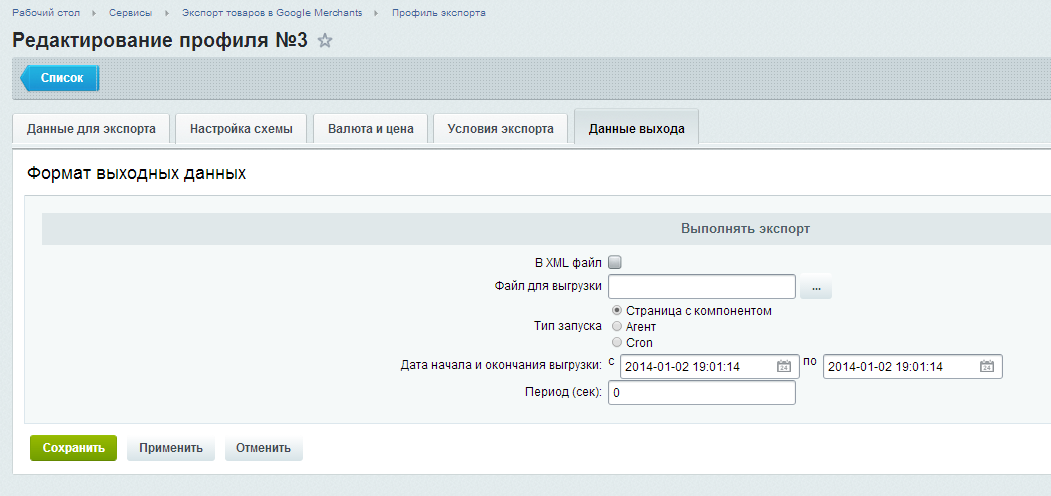Focus the 'Файл для выгрузки' text field
Screen dimensions: 1051x496
(x=701, y=287)
